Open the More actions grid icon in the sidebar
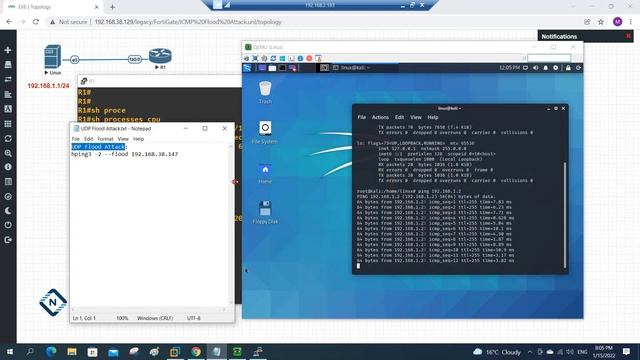Screen dimensions: 640x360 coord(8,124)
